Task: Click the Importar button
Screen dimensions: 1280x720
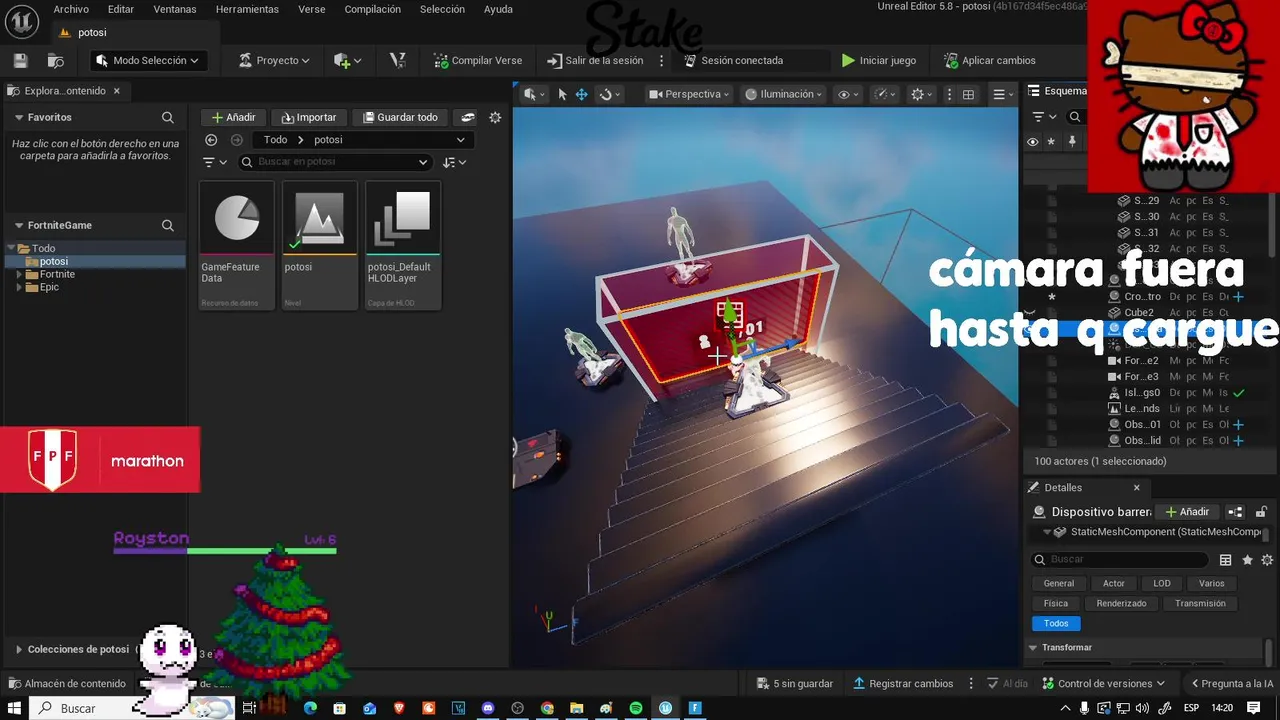Action: [309, 117]
